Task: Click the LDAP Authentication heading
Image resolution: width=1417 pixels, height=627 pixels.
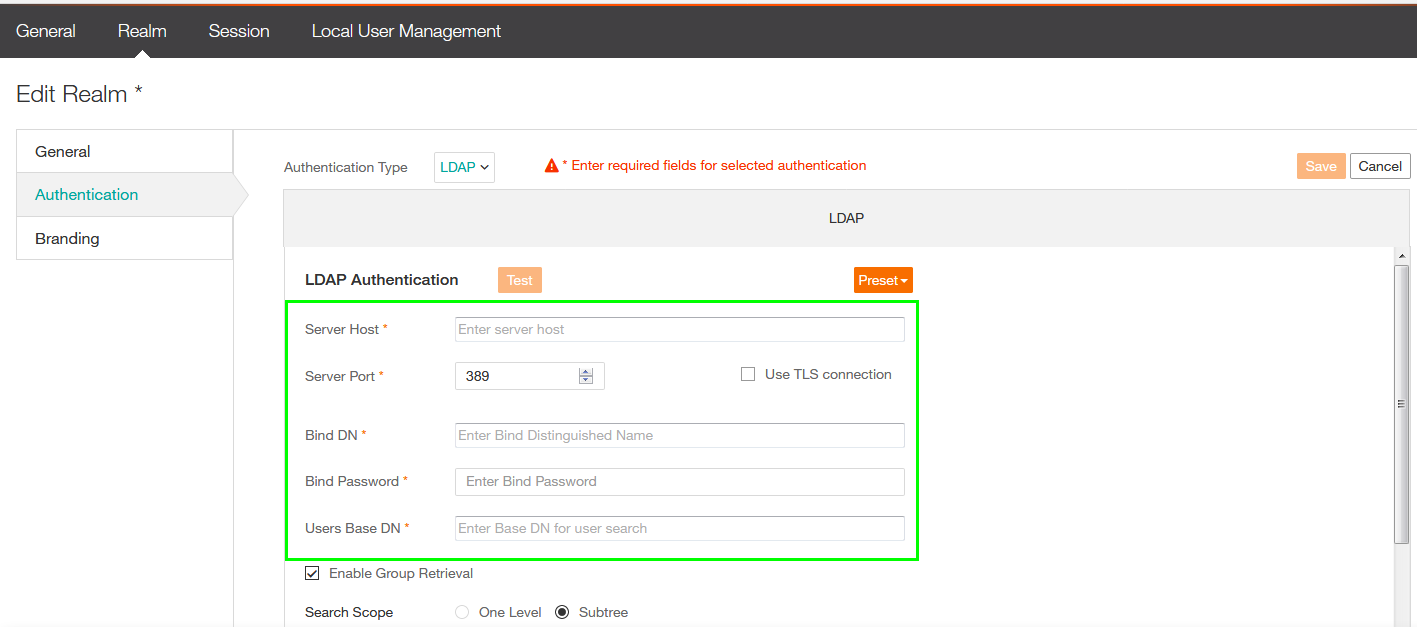Action: 382,280
